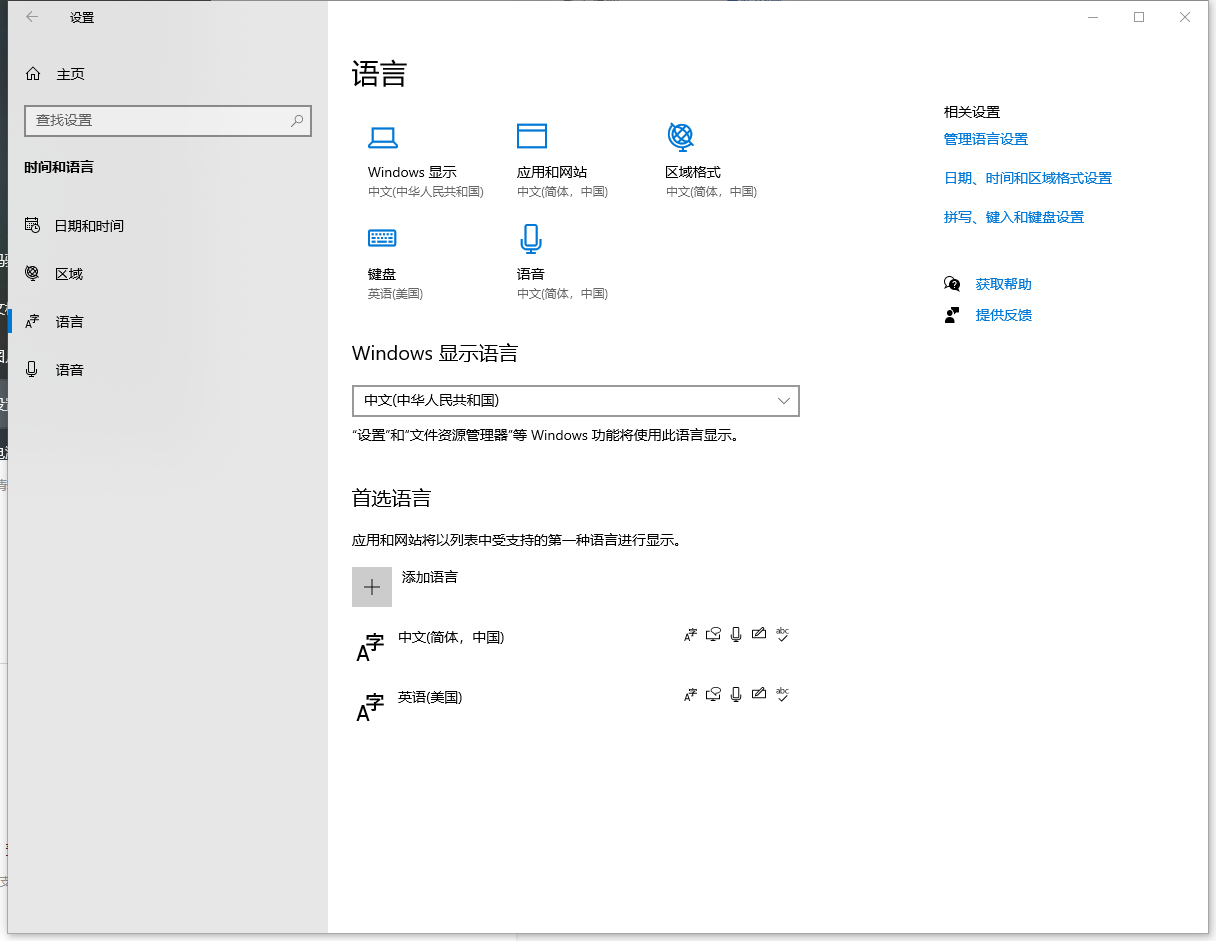1216x941 pixels.
Task: Minimize the Settings window
Action: (1093, 17)
